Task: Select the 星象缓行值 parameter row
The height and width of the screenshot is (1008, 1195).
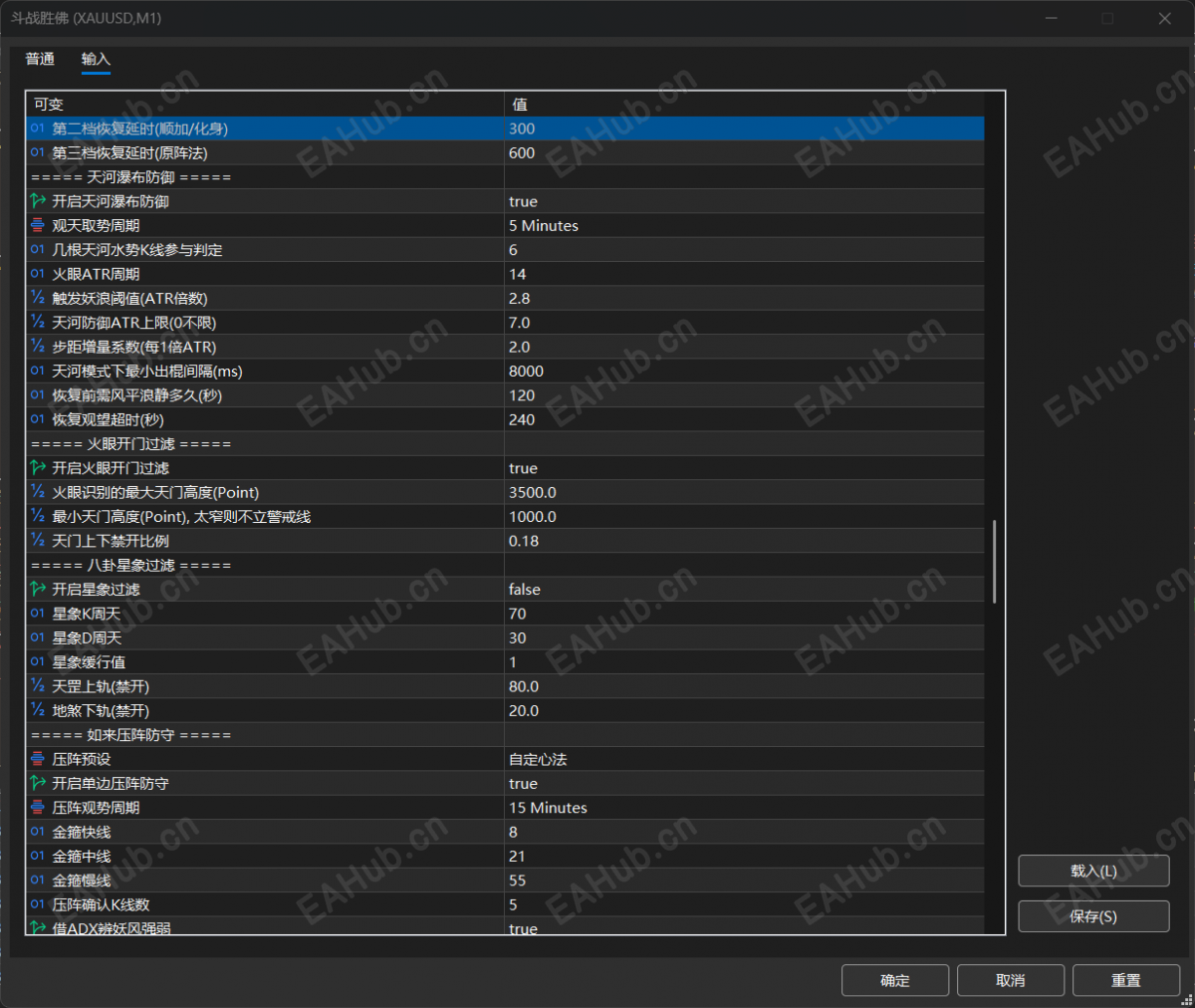Action: pos(505,662)
